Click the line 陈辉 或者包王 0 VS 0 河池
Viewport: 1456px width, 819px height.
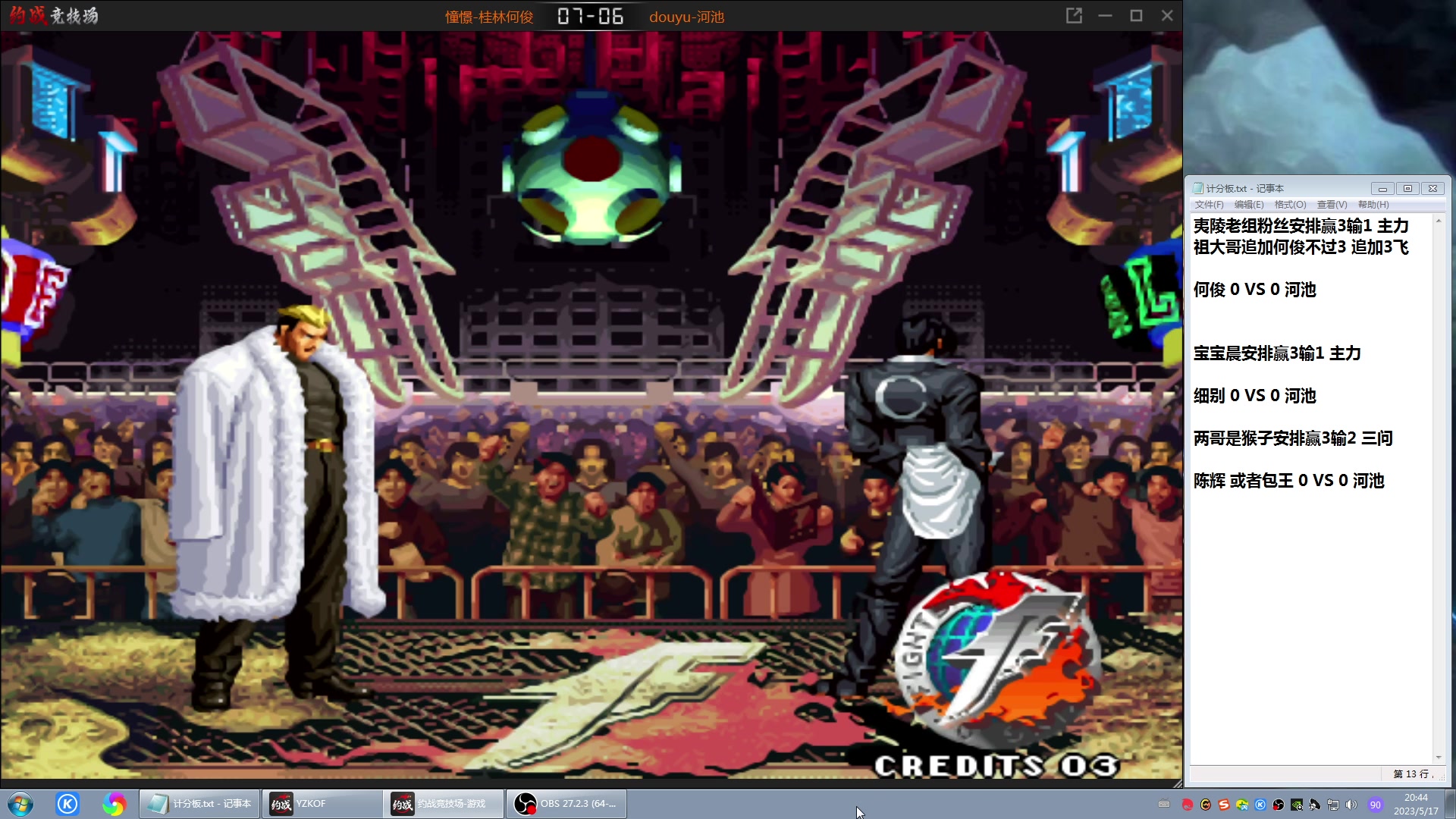click(x=1289, y=481)
